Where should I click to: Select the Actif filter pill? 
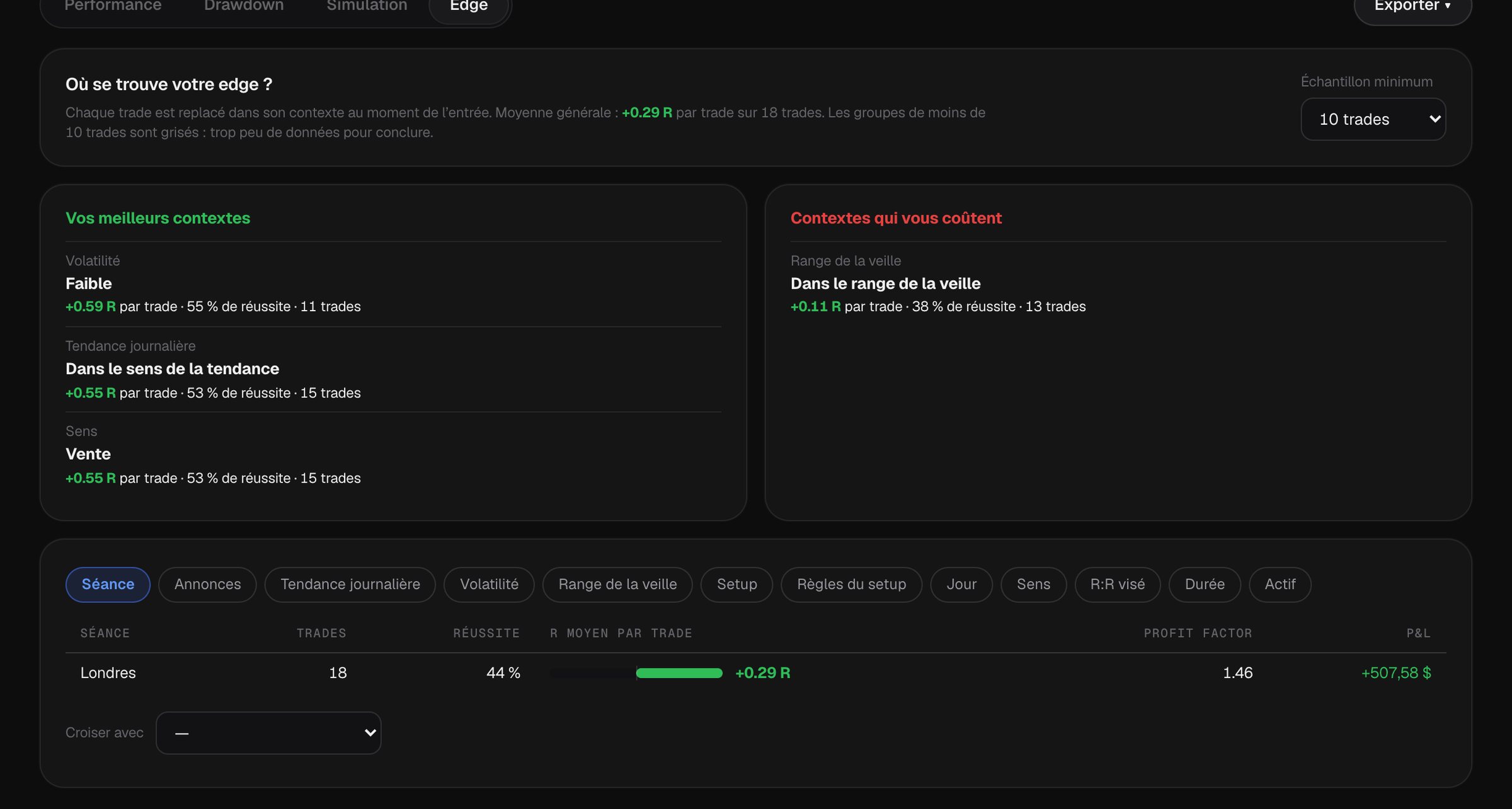(1280, 584)
